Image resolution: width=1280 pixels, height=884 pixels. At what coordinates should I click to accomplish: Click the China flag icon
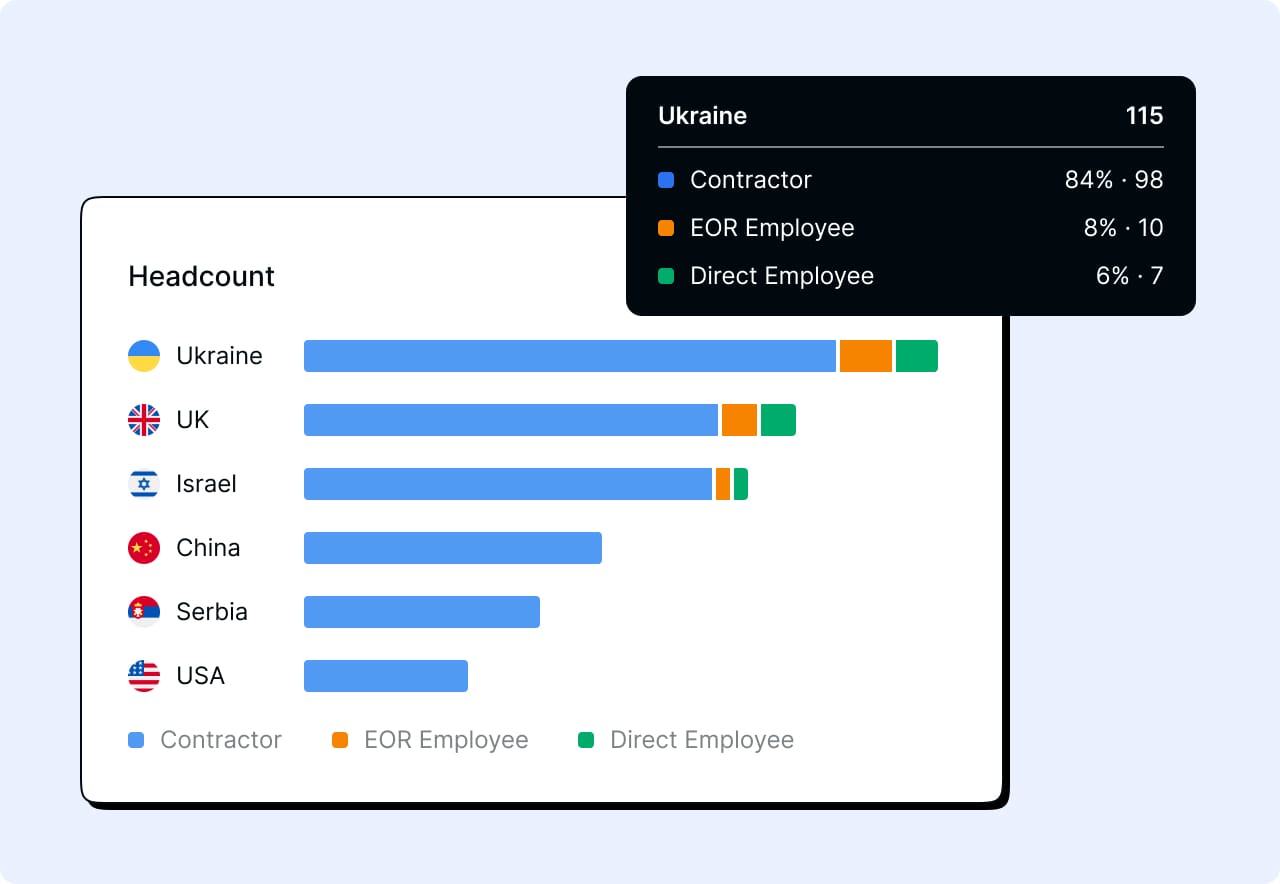143,547
